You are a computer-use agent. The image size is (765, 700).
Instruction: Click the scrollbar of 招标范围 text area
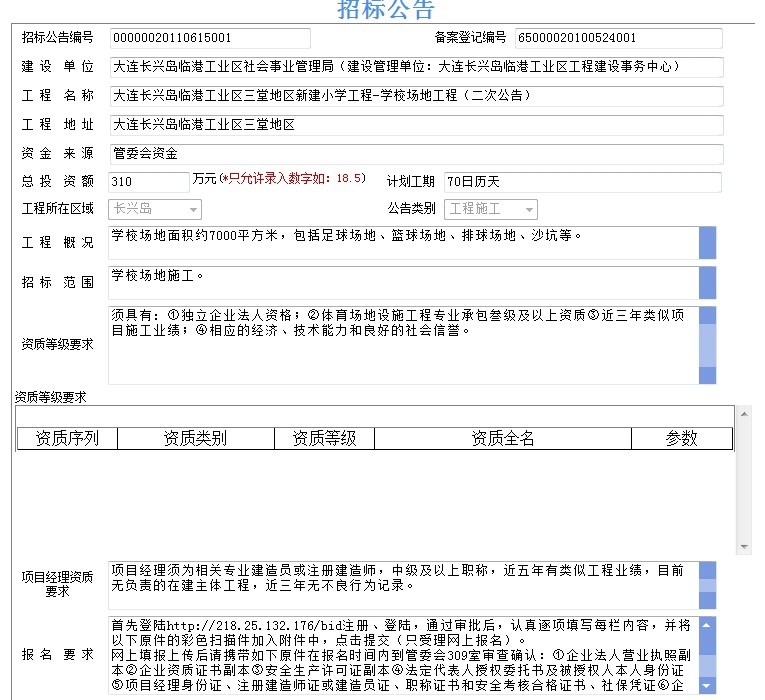tap(707, 282)
